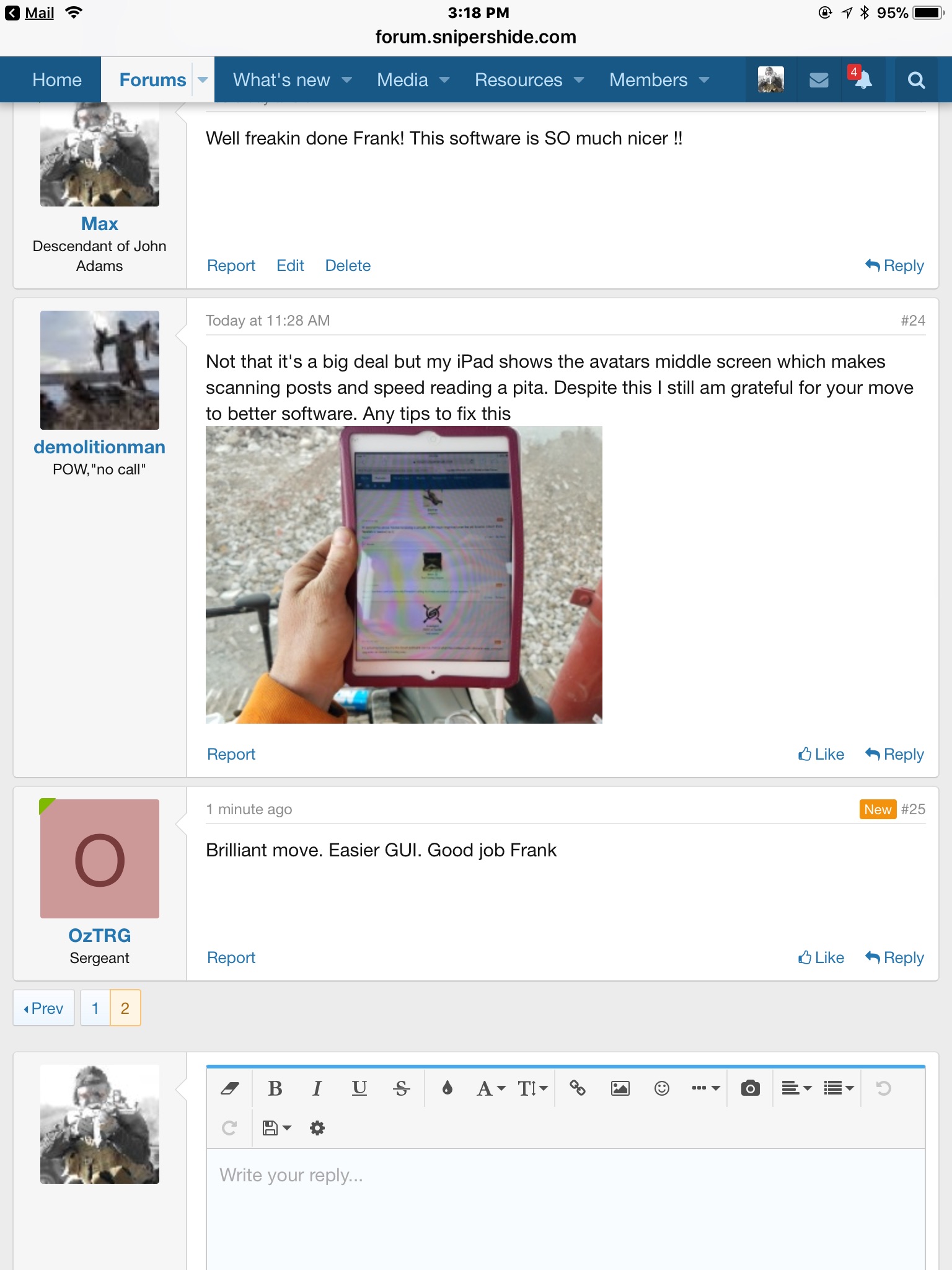Viewport: 952px width, 1270px height.
Task: Open the inbox envelope icon
Action: pos(819,80)
